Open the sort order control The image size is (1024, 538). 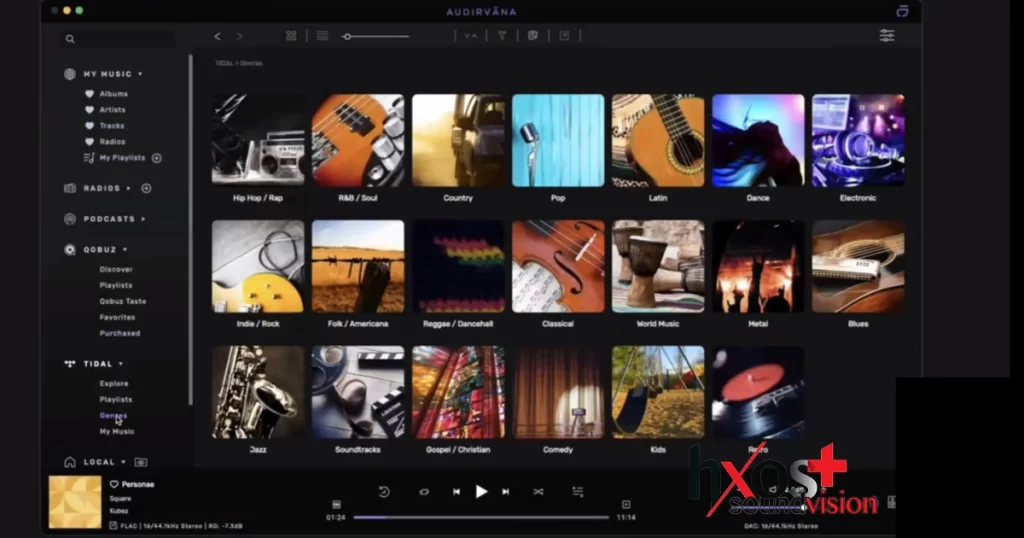click(471, 36)
